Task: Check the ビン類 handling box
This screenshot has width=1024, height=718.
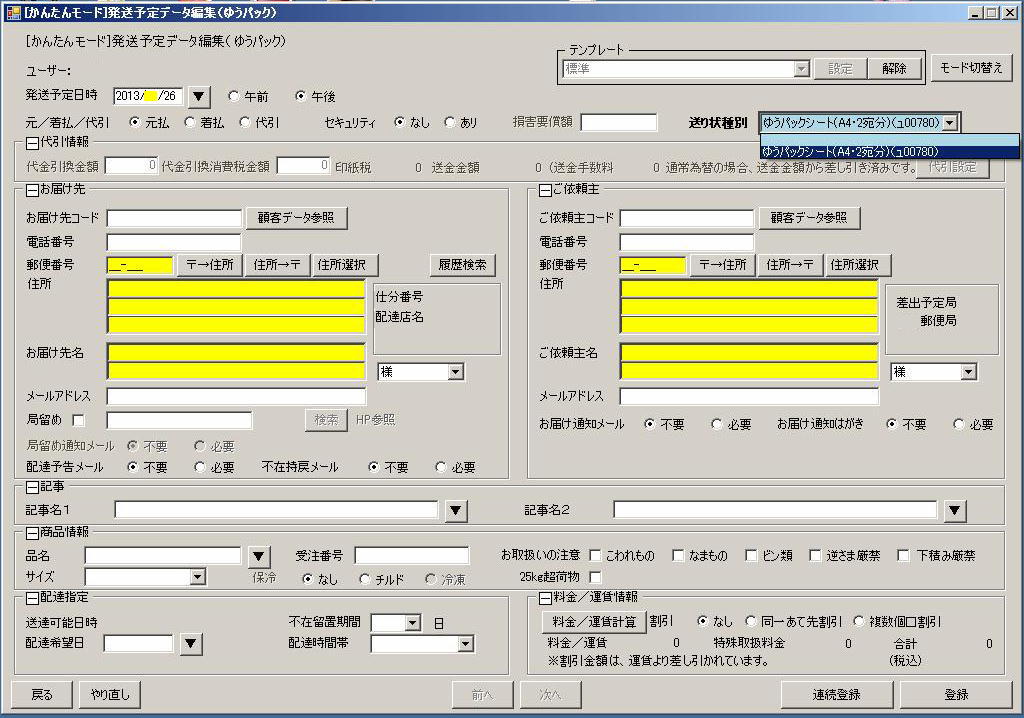Action: tap(751, 555)
